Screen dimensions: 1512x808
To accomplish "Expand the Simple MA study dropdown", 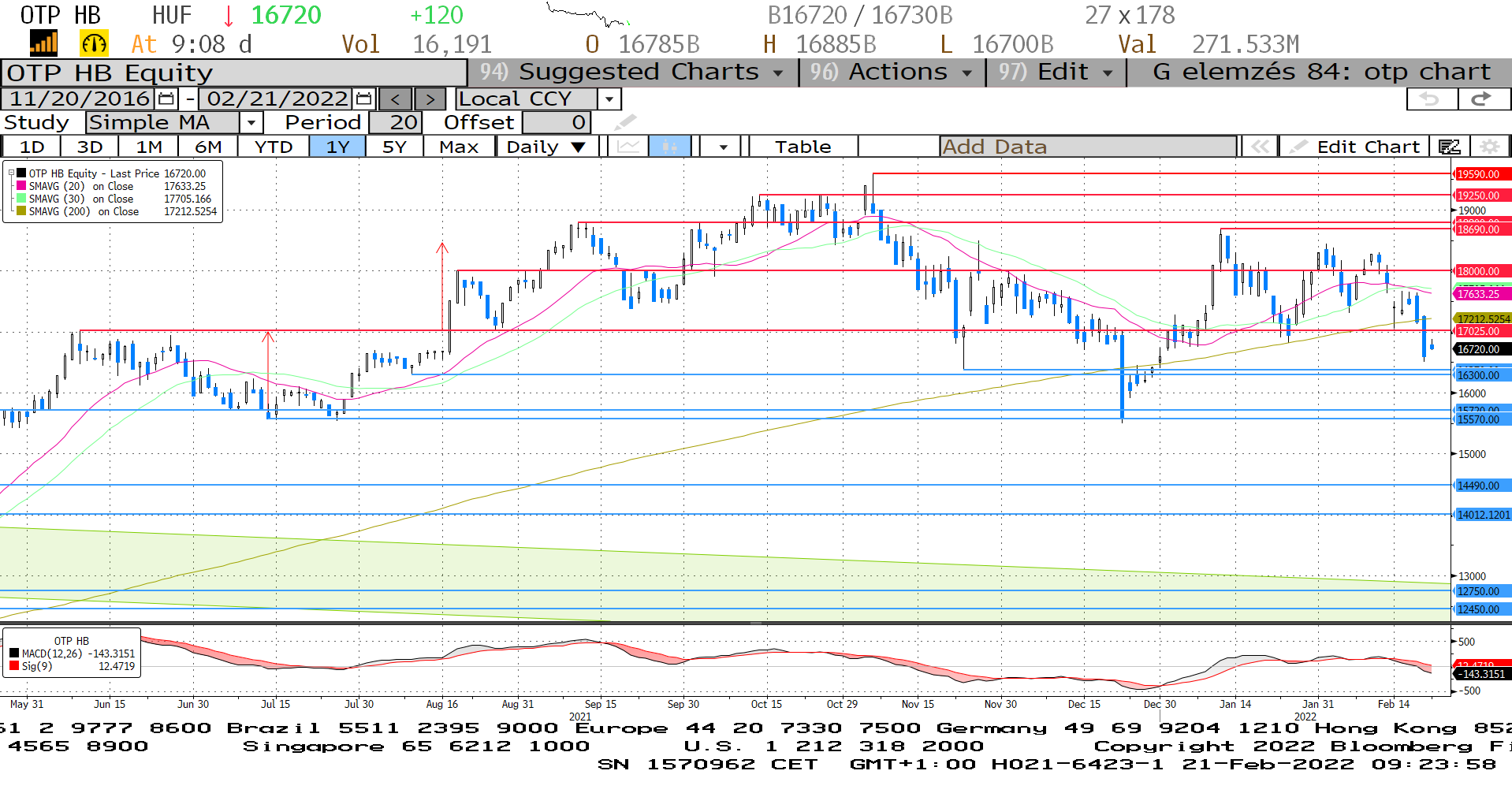I will pyautogui.click(x=251, y=123).
